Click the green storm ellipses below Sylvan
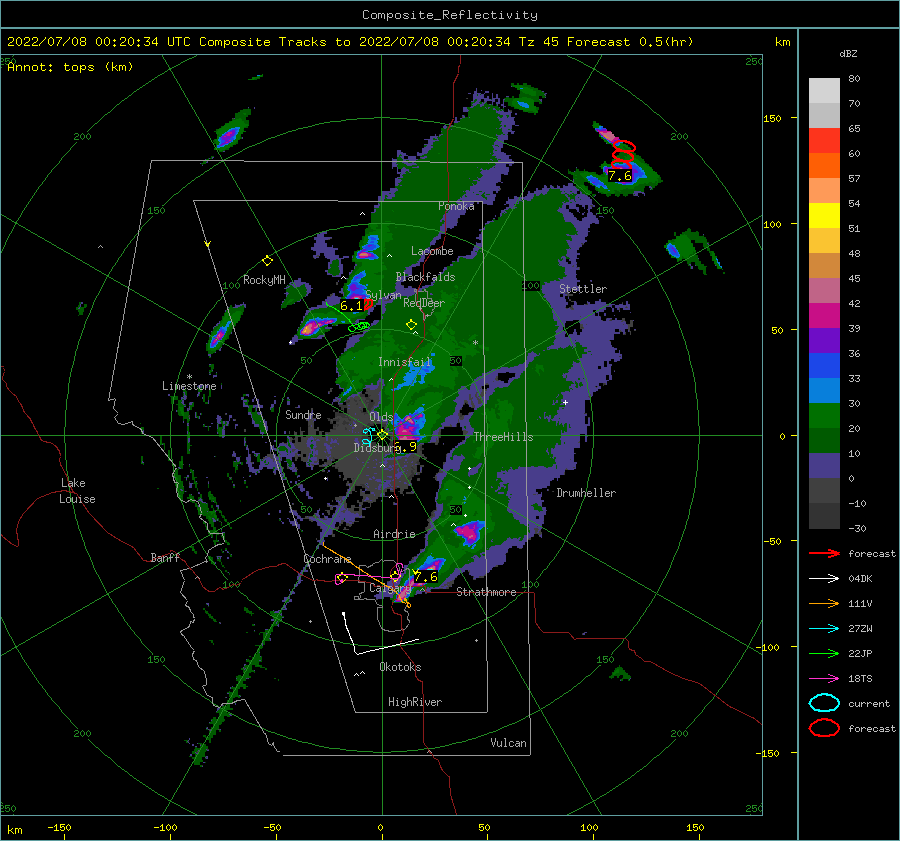Viewport: 900px width, 841px height. pyautogui.click(x=359, y=327)
